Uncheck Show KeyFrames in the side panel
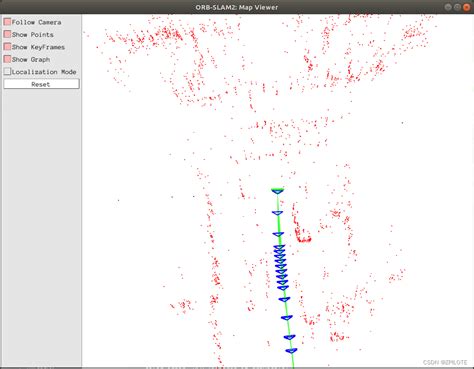474x369 pixels. [7, 47]
